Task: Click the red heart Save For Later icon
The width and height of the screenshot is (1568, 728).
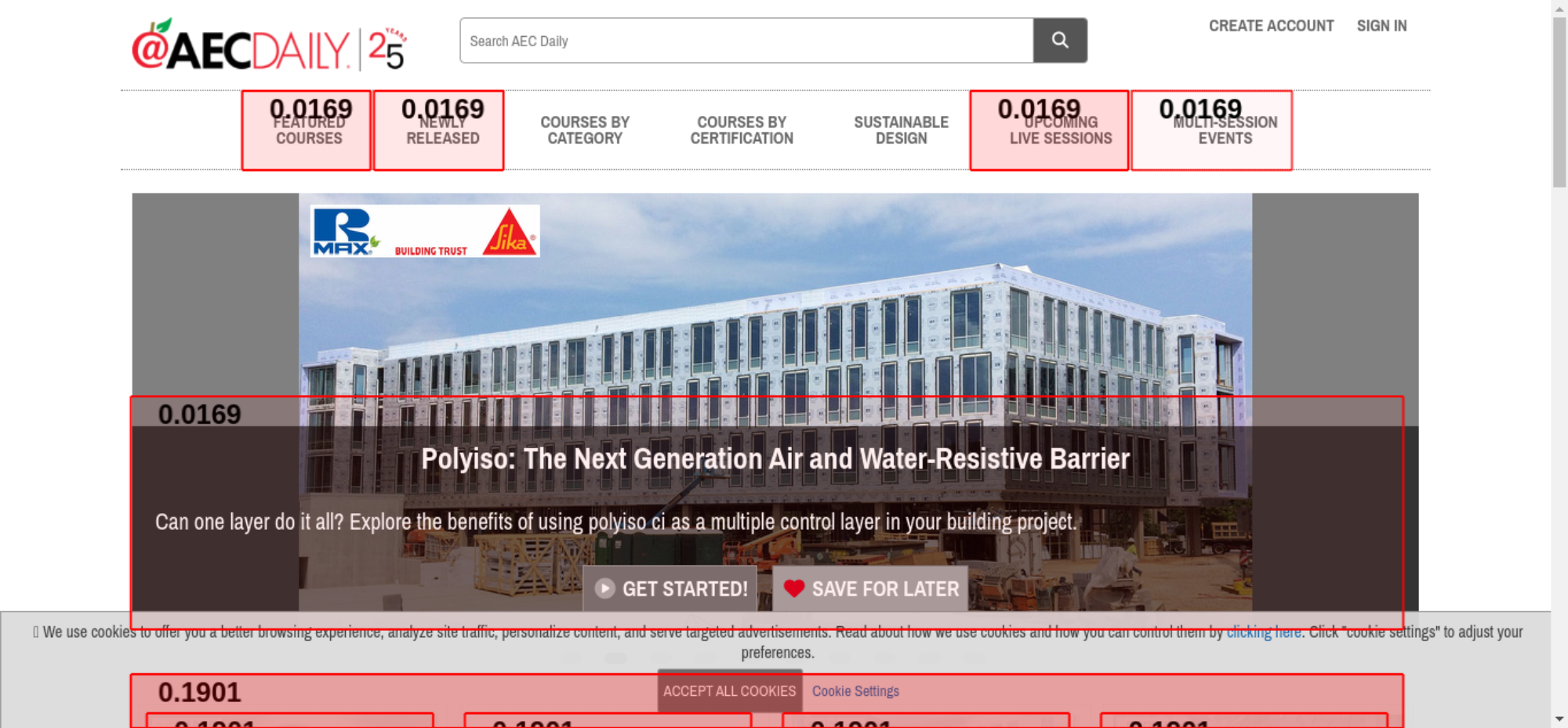Action: [x=794, y=589]
